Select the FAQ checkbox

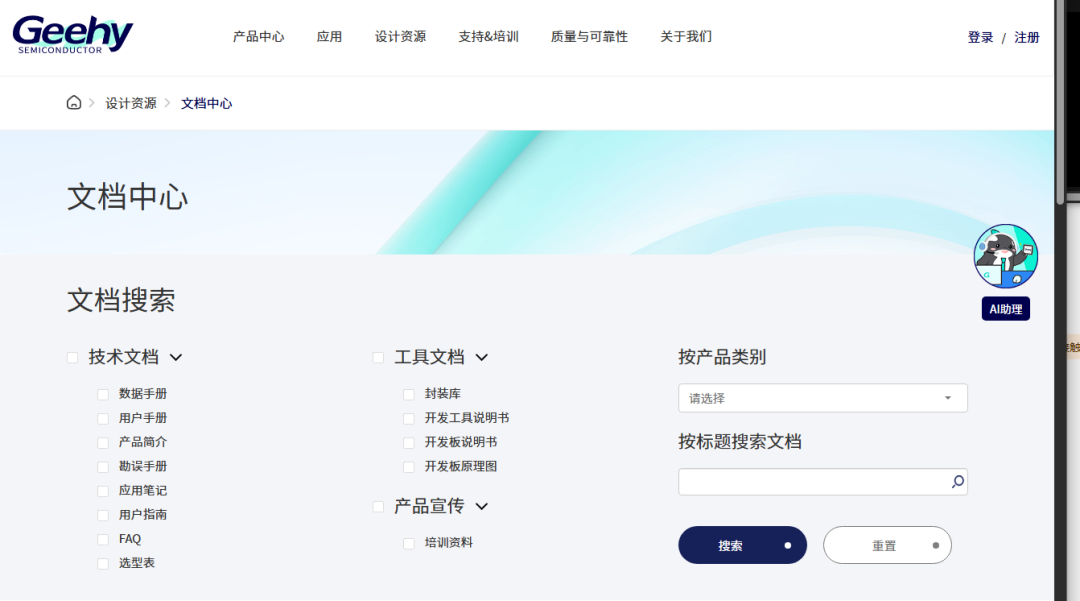point(103,539)
